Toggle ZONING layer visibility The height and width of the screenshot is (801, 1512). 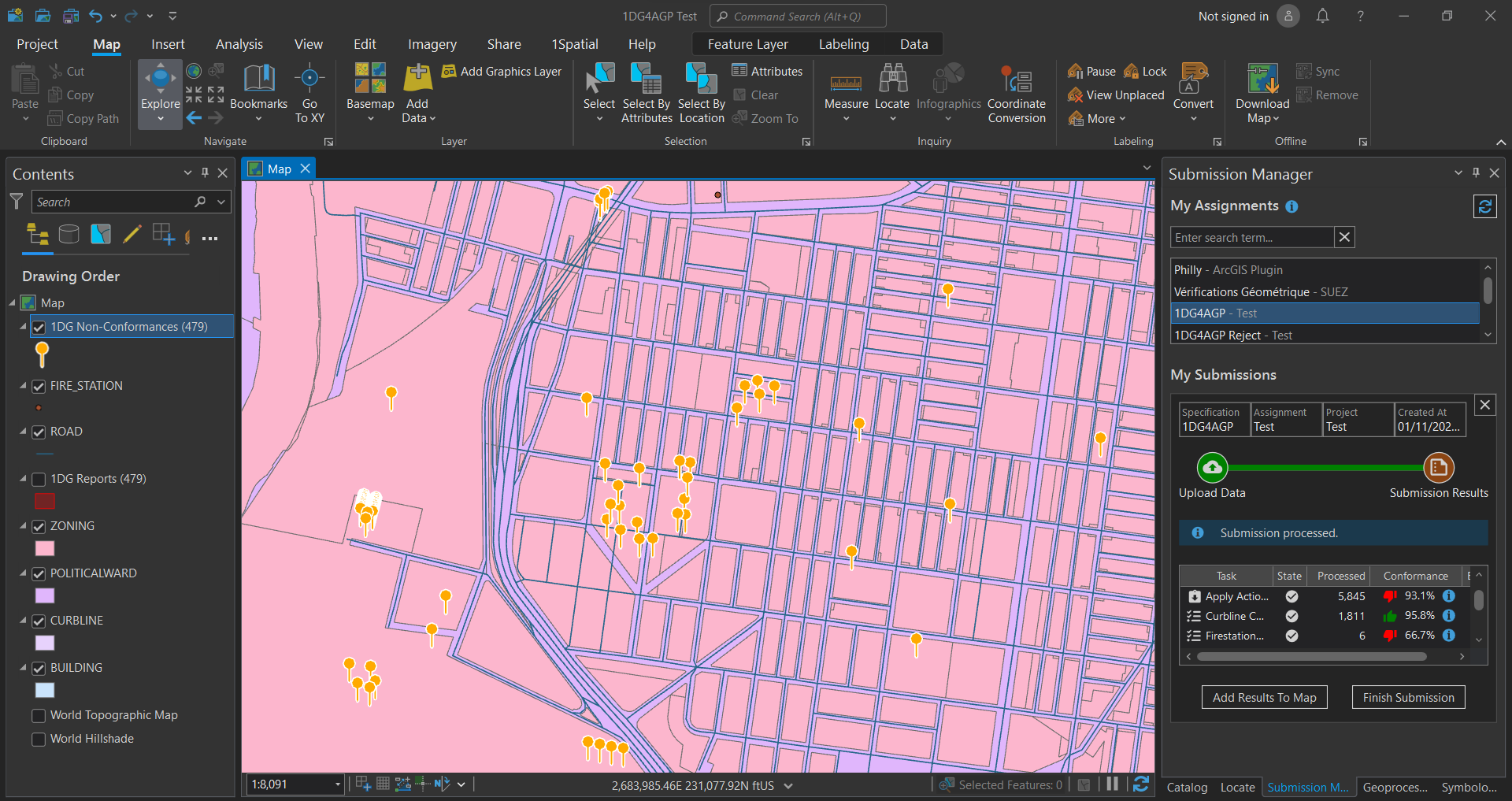[x=38, y=526]
